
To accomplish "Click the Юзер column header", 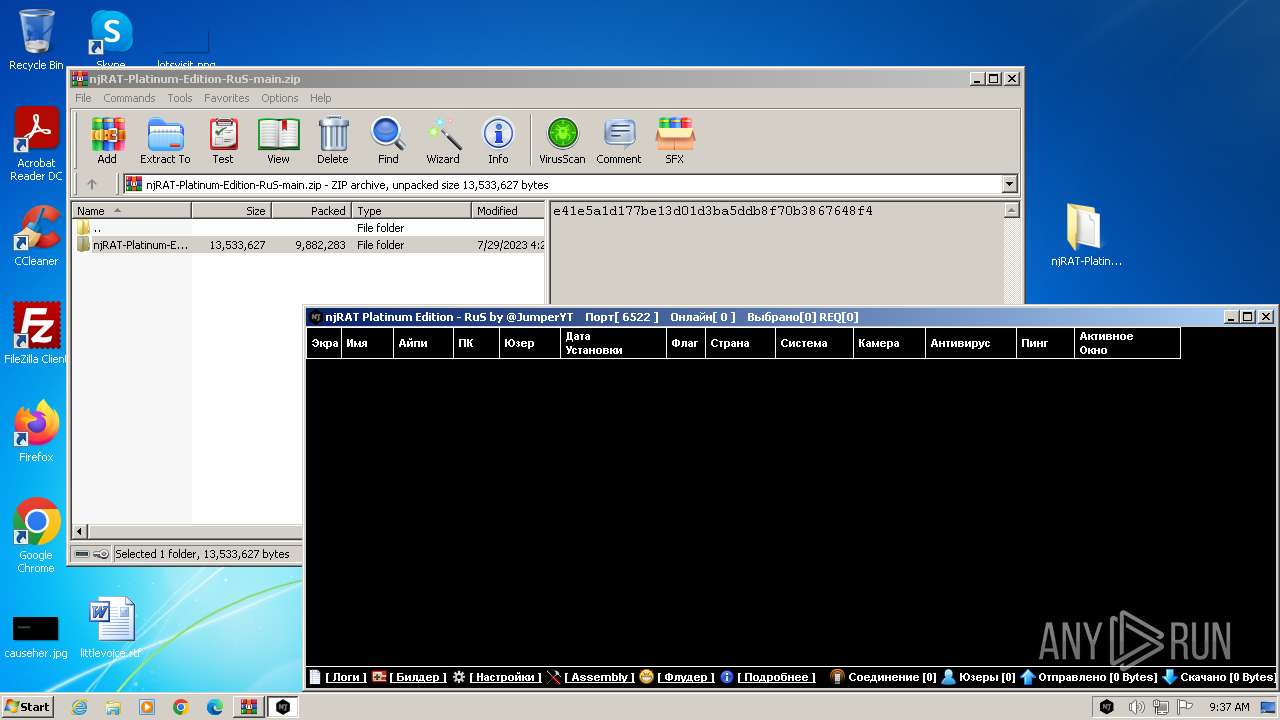I will (x=529, y=343).
